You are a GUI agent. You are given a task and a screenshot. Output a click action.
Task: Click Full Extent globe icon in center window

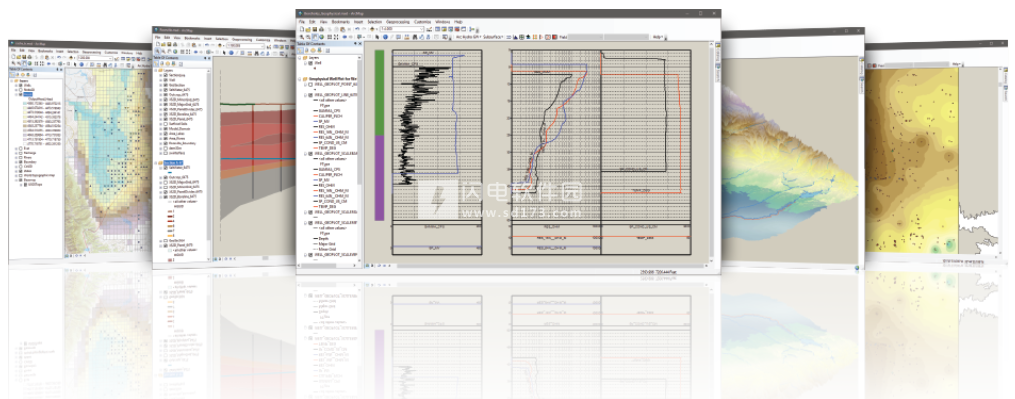pos(322,37)
